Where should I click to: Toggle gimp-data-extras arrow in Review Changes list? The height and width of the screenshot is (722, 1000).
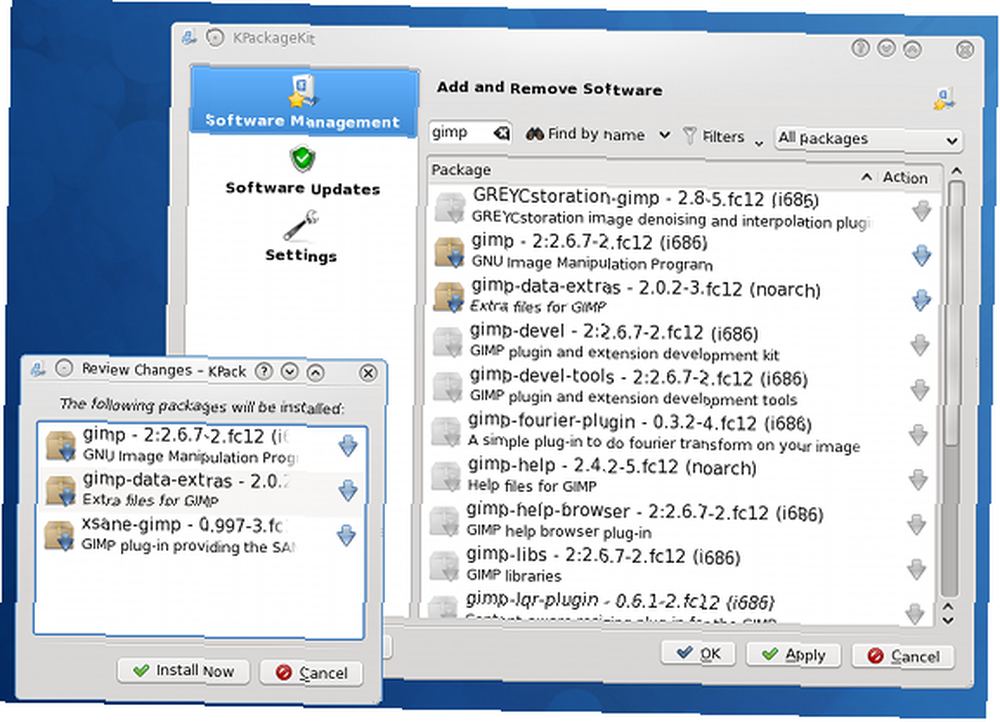pyautogui.click(x=348, y=490)
